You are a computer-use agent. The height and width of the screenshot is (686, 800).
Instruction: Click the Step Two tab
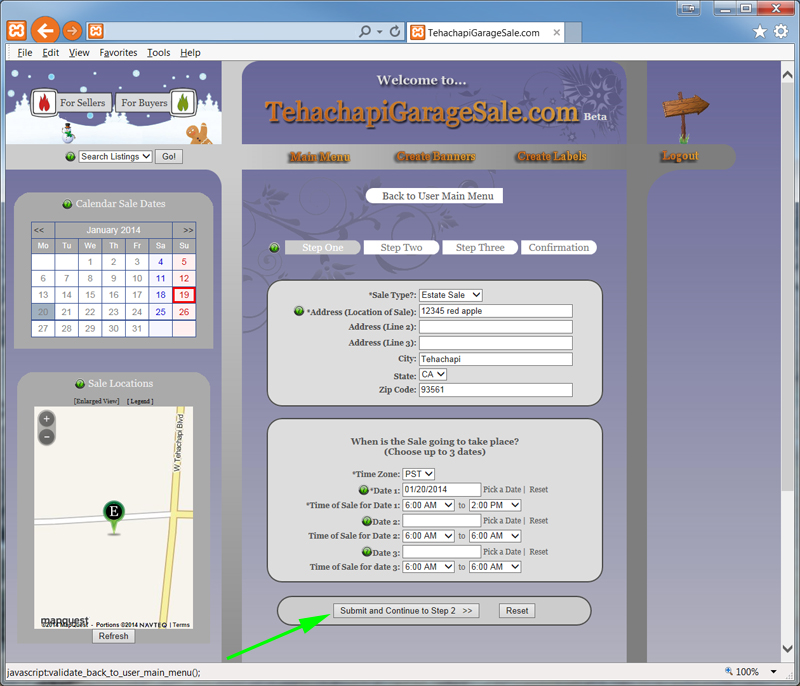tap(402, 247)
